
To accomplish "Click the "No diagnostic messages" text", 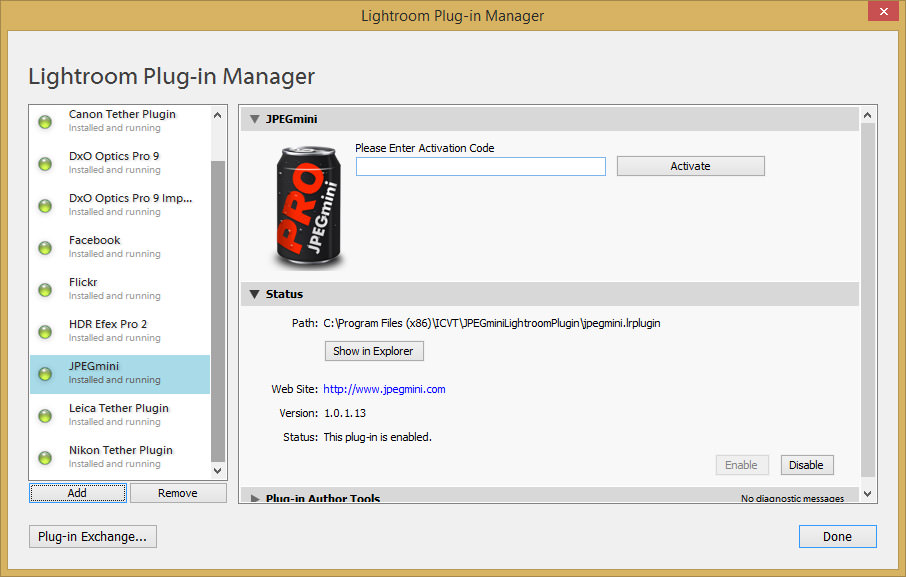I will pyautogui.click(x=792, y=498).
